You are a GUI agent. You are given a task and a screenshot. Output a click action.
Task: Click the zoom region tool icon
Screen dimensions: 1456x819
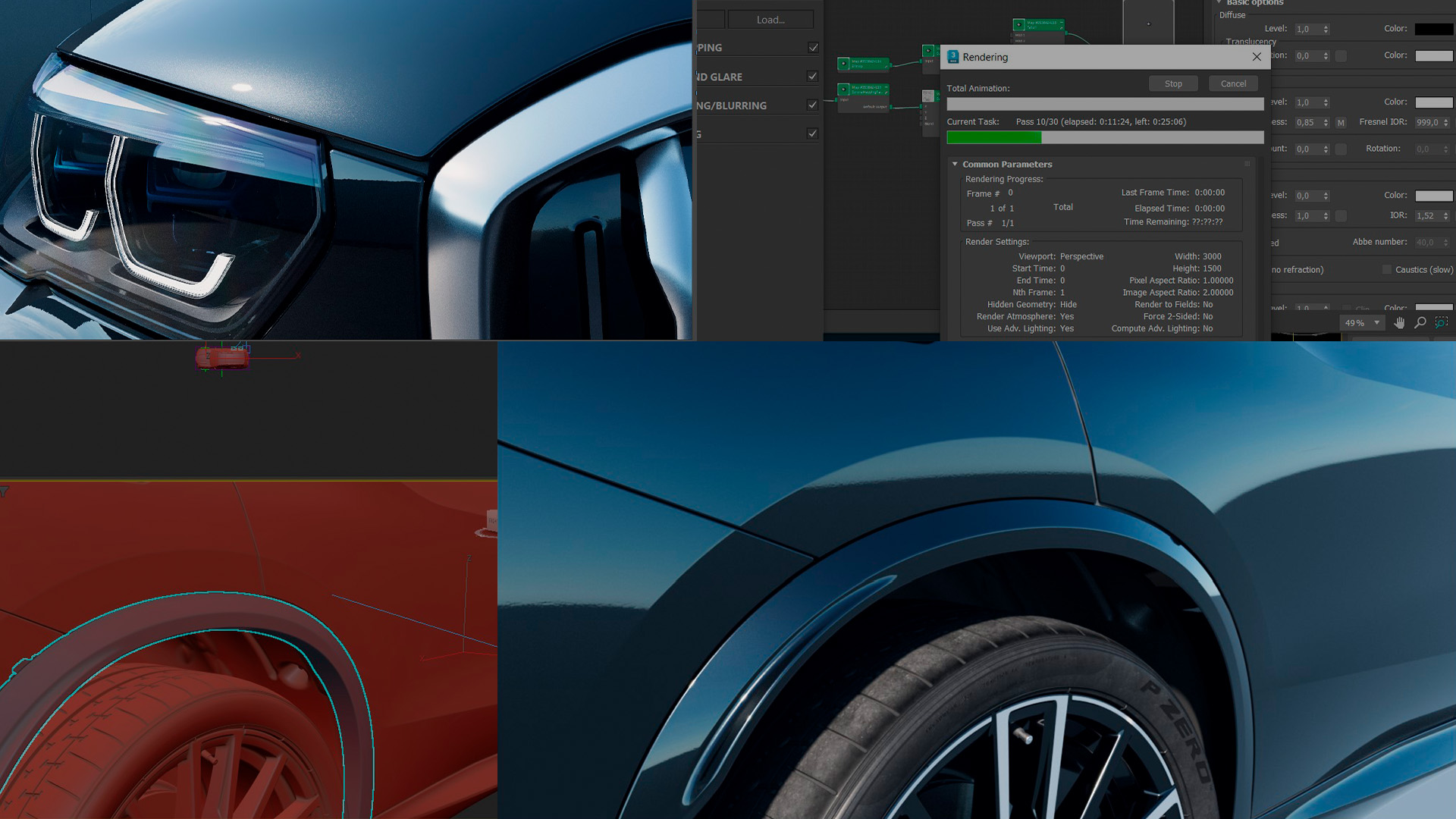coord(1442,323)
